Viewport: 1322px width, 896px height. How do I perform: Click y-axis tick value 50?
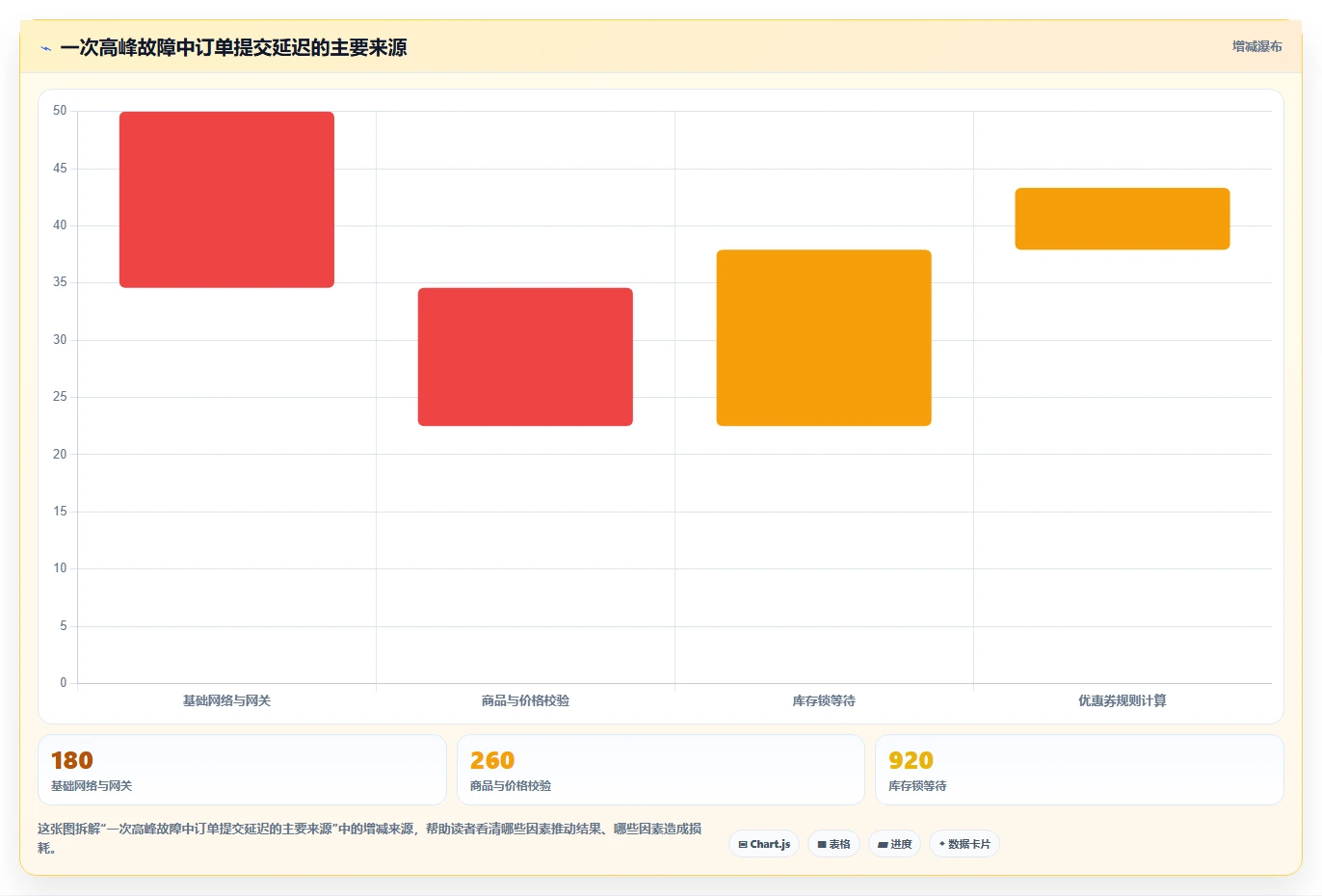(60, 111)
